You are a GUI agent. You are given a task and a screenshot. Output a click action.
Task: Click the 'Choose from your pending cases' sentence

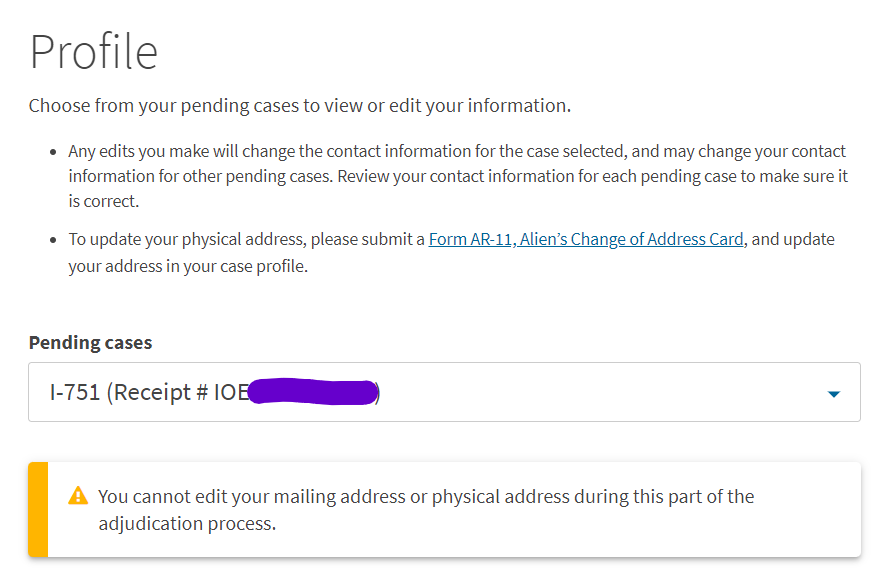(x=300, y=106)
